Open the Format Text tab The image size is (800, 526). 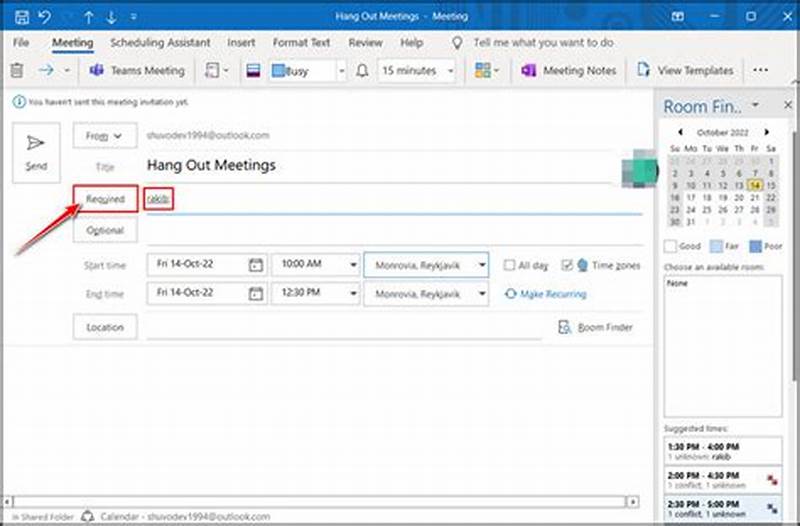[x=301, y=42]
